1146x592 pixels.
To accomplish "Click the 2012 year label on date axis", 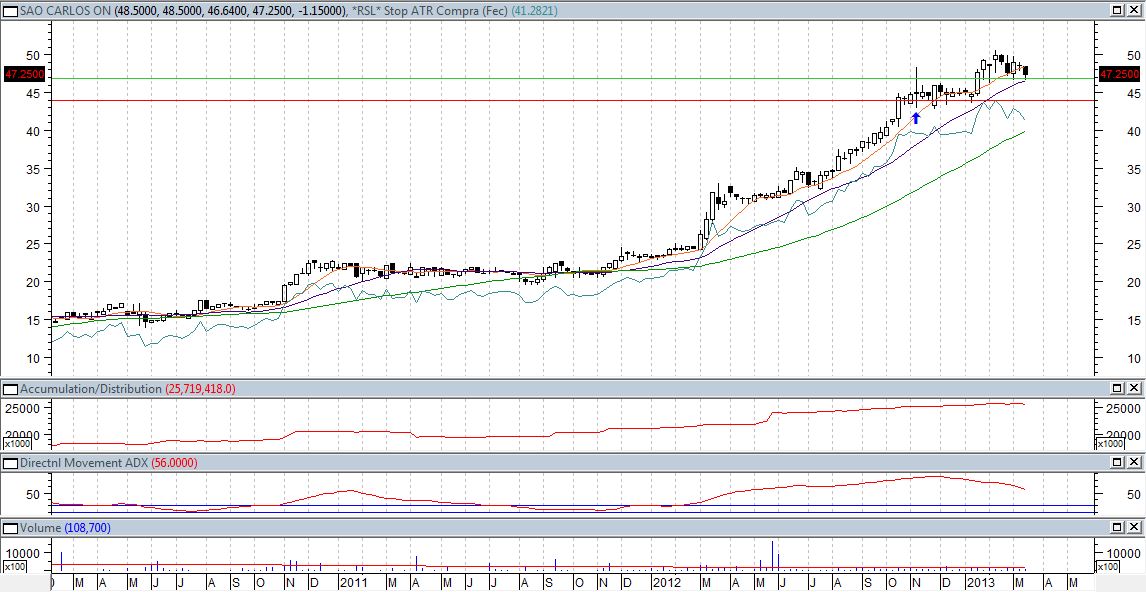I will coord(667,581).
